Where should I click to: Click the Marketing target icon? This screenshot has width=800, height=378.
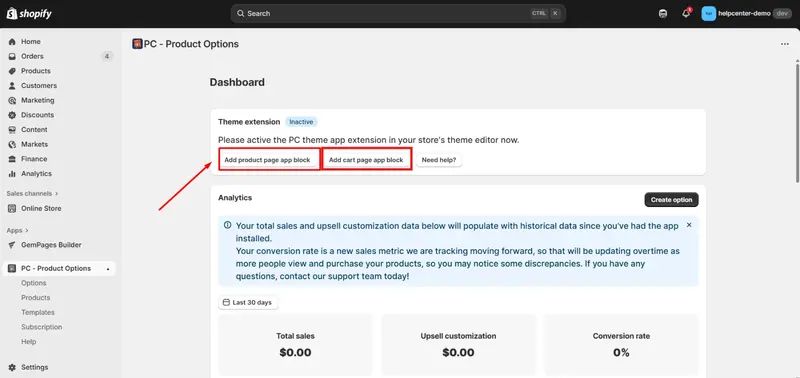(12, 100)
